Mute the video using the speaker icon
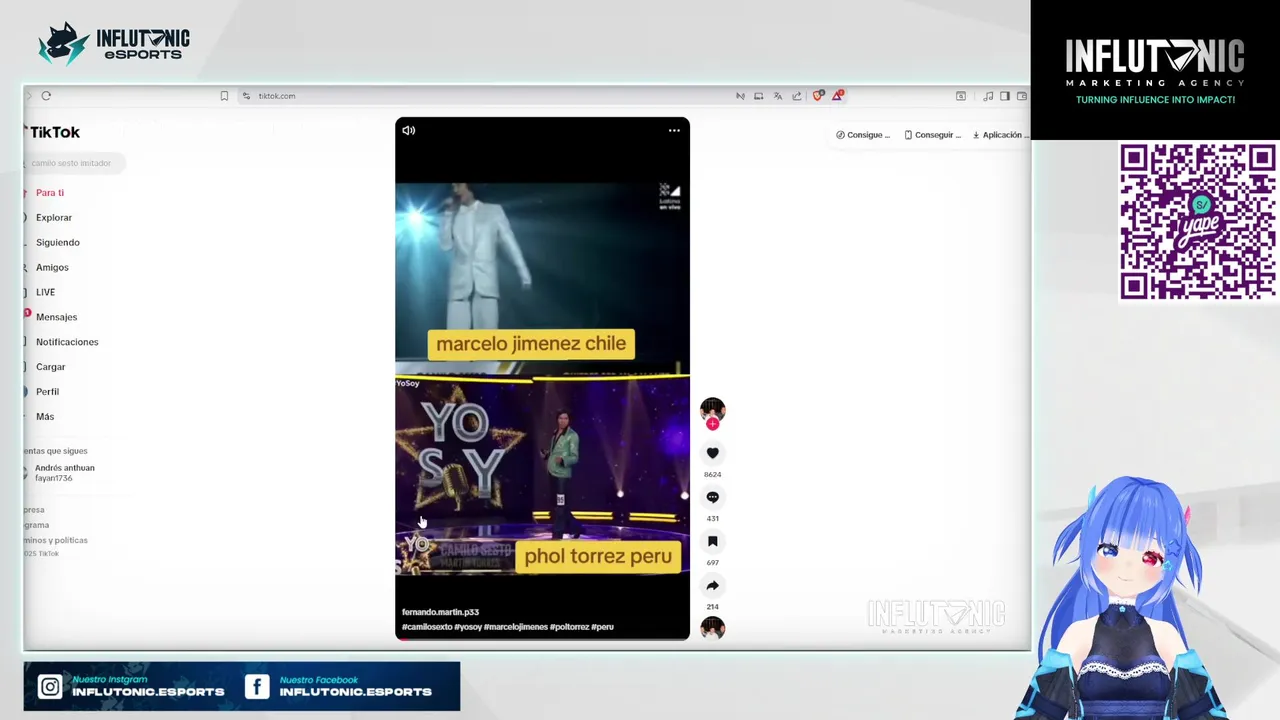 [x=408, y=130]
